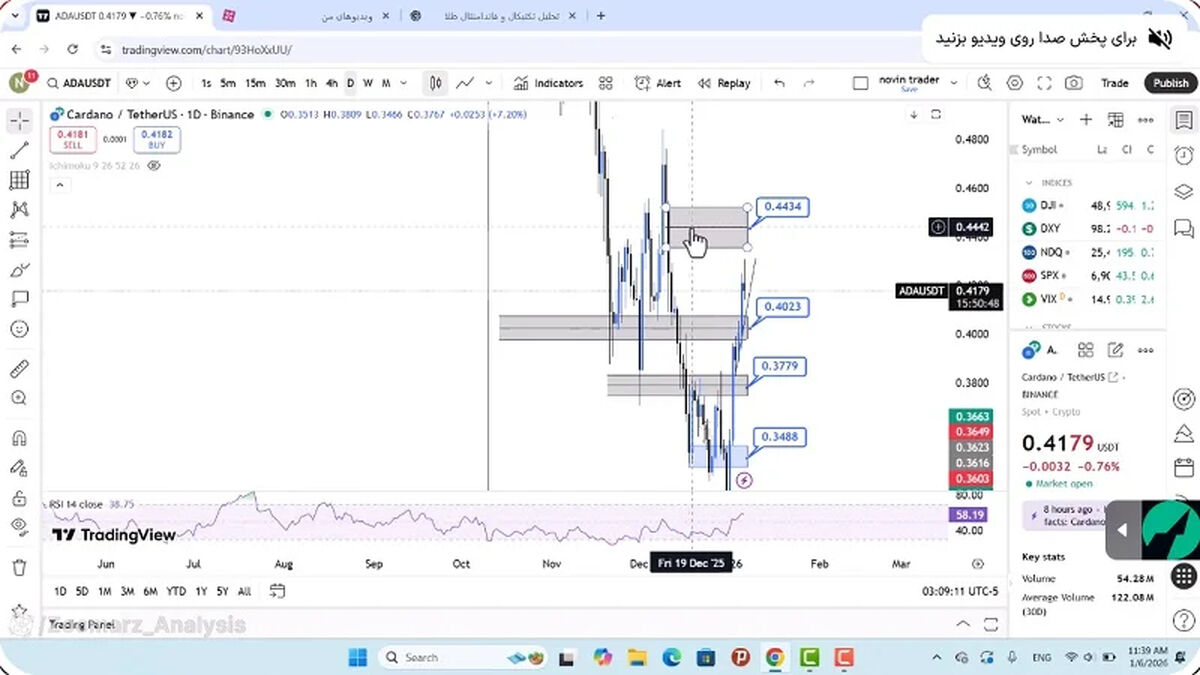Viewport: 1200px width, 675px height.
Task: Select the YTD date range
Action: pos(176,591)
